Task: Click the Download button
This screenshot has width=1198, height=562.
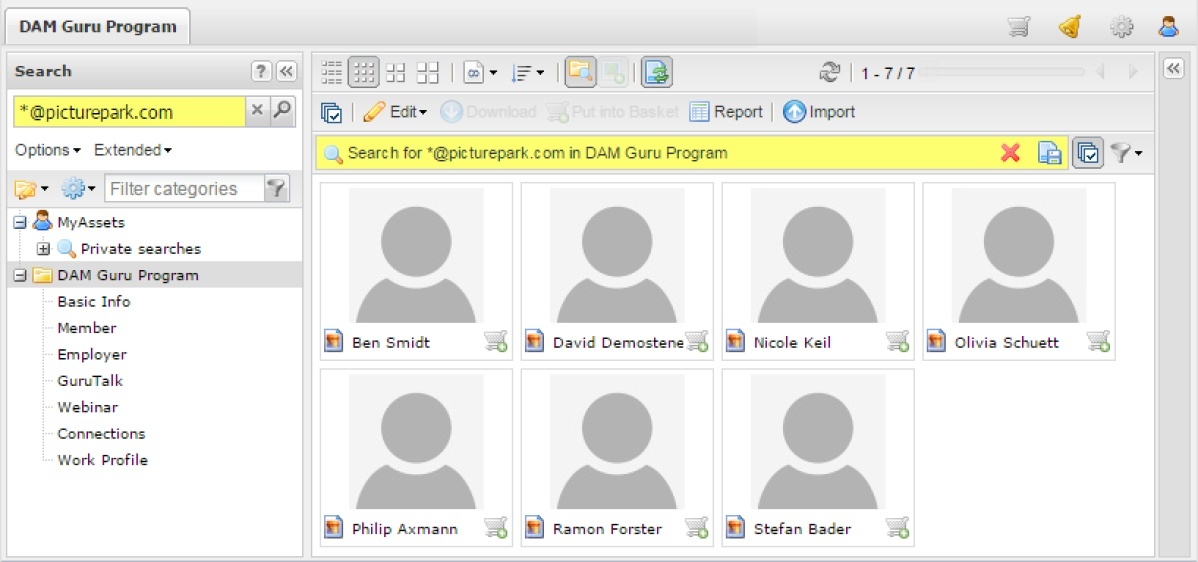Action: 488,112
